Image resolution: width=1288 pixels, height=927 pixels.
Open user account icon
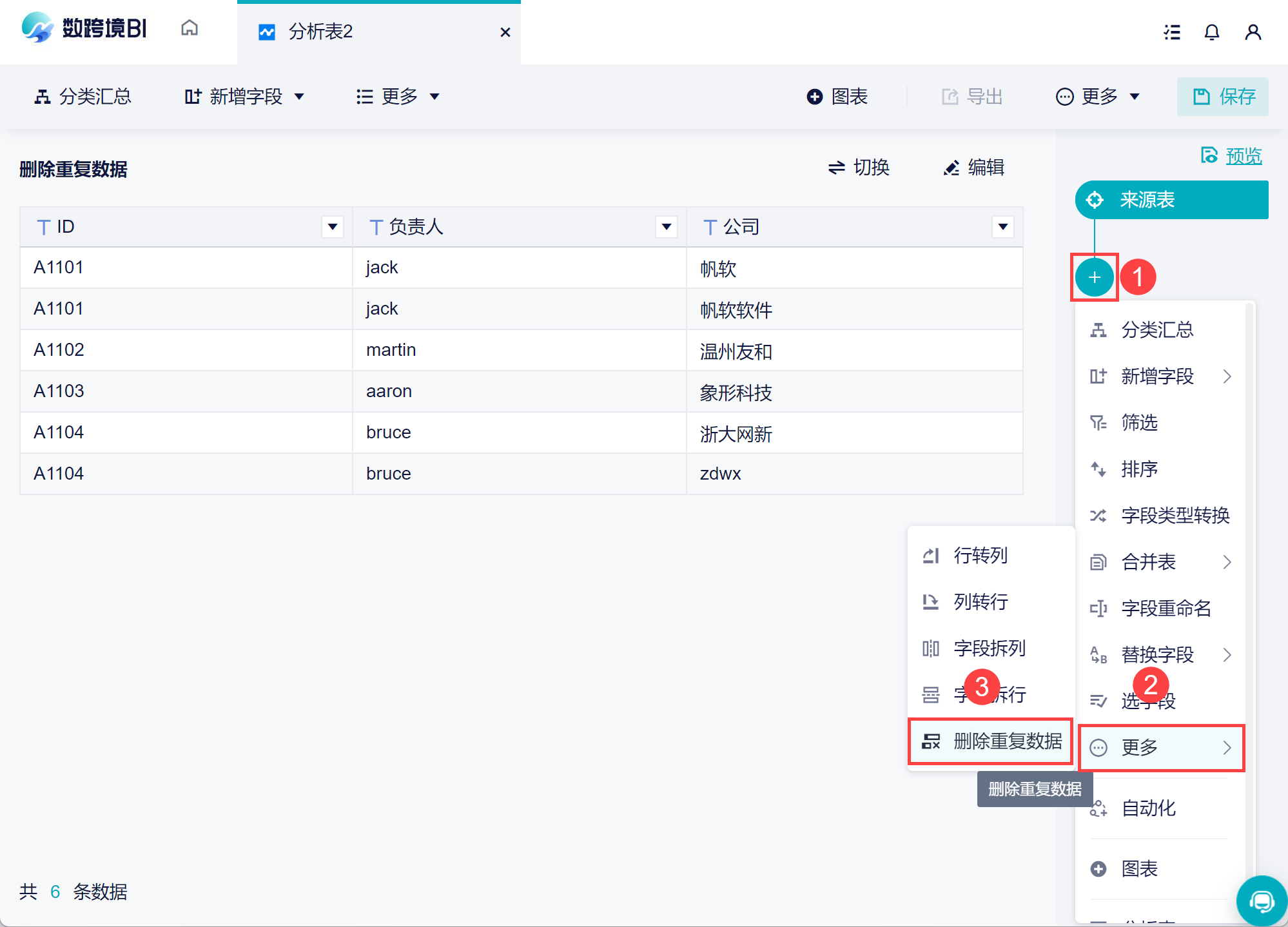[x=1253, y=32]
